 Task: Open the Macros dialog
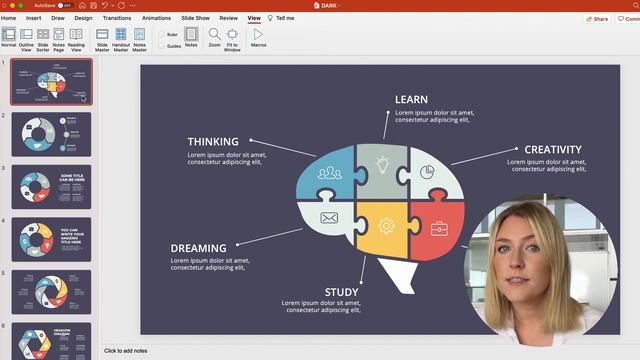pyautogui.click(x=258, y=37)
